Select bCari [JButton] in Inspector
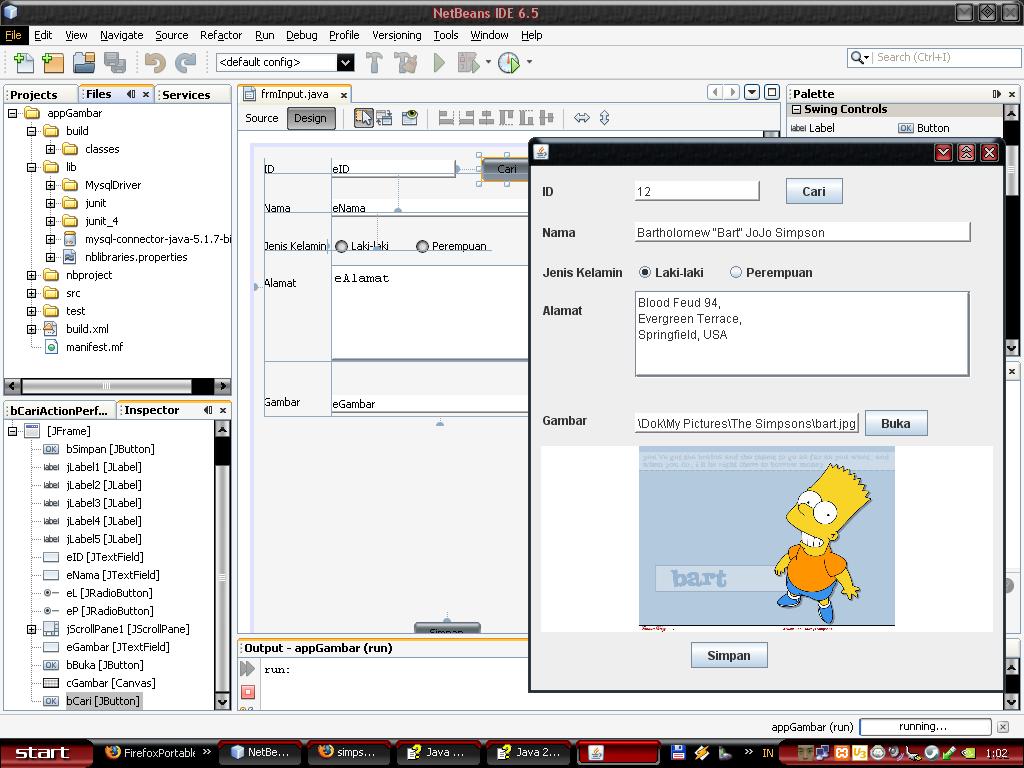This screenshot has width=1024, height=768. [x=103, y=701]
